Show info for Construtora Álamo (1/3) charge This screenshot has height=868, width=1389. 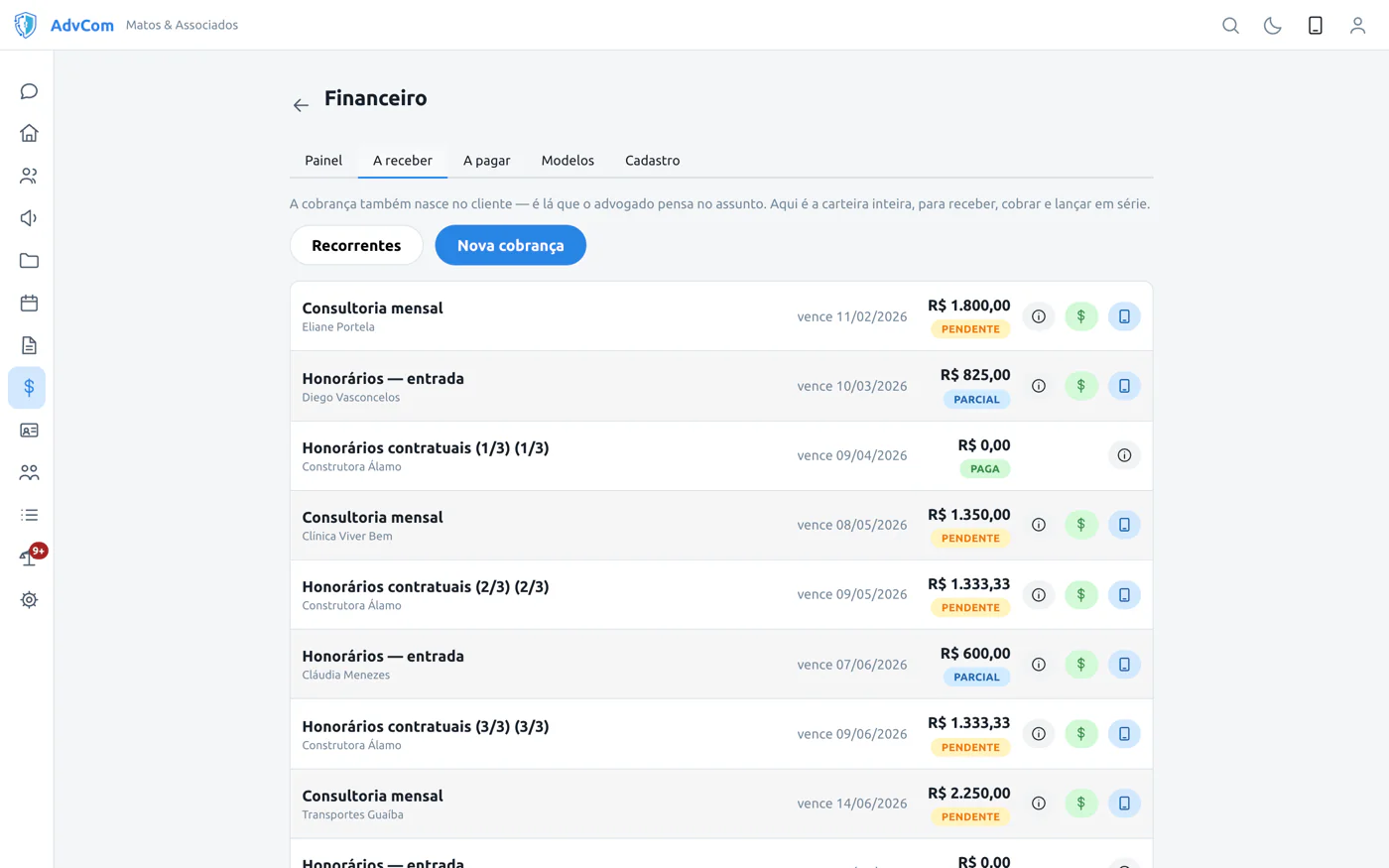tap(1124, 455)
